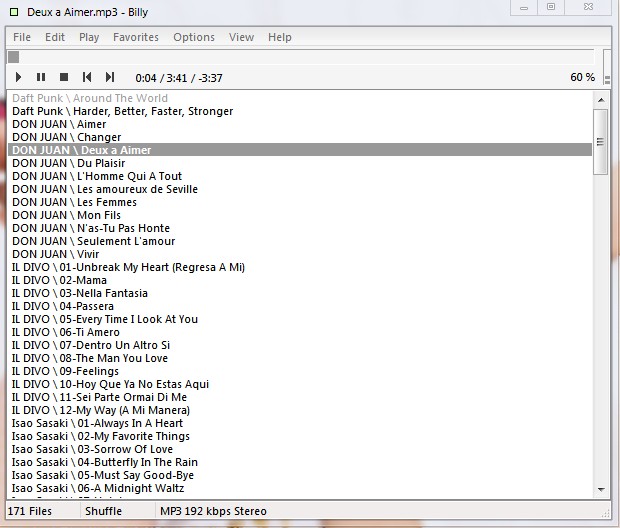
Task: Select DON JUAN \ L'Homme Qui A Tout
Action: pyautogui.click(x=300, y=176)
